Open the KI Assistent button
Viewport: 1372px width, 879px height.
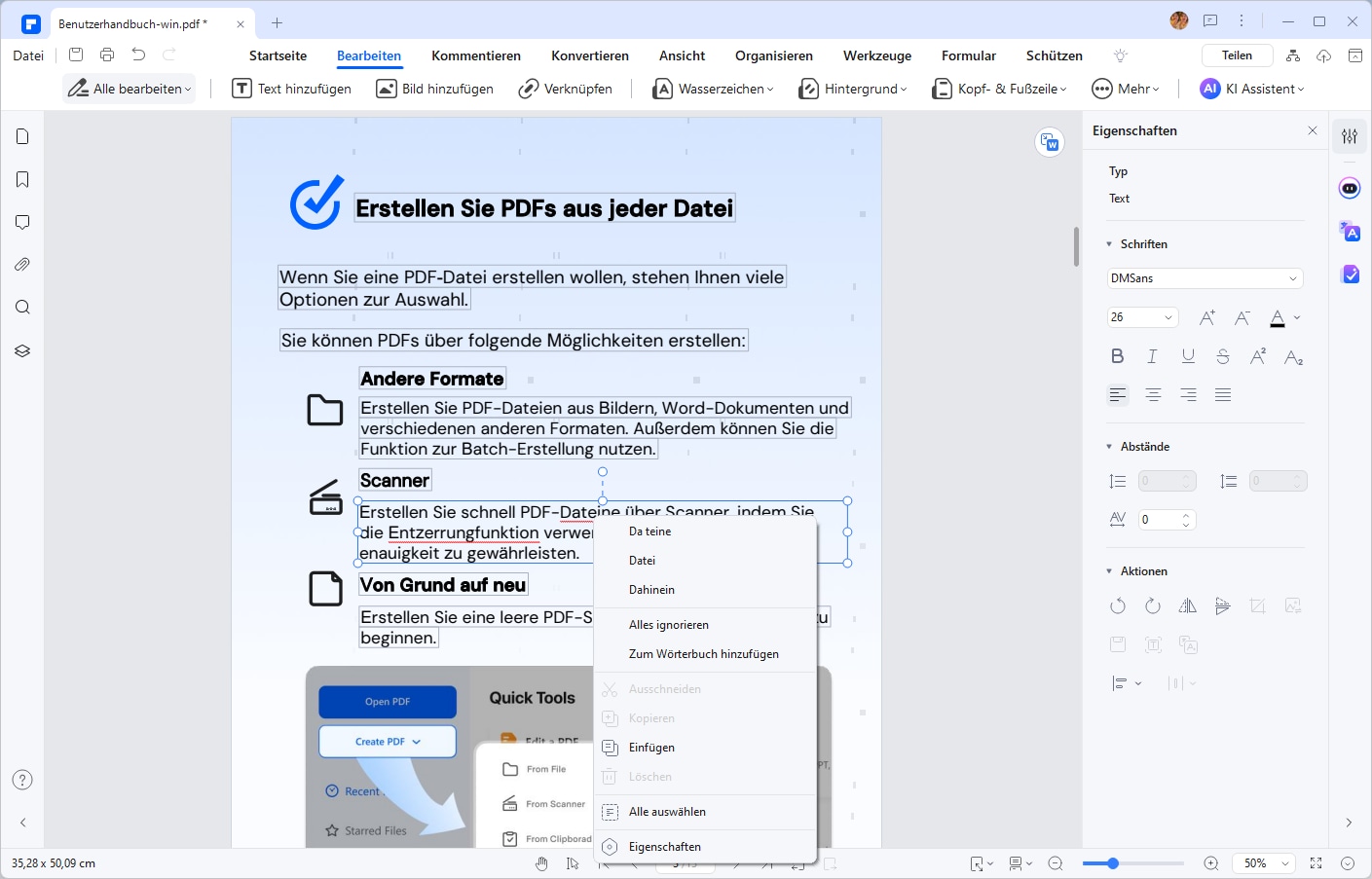click(x=1252, y=89)
